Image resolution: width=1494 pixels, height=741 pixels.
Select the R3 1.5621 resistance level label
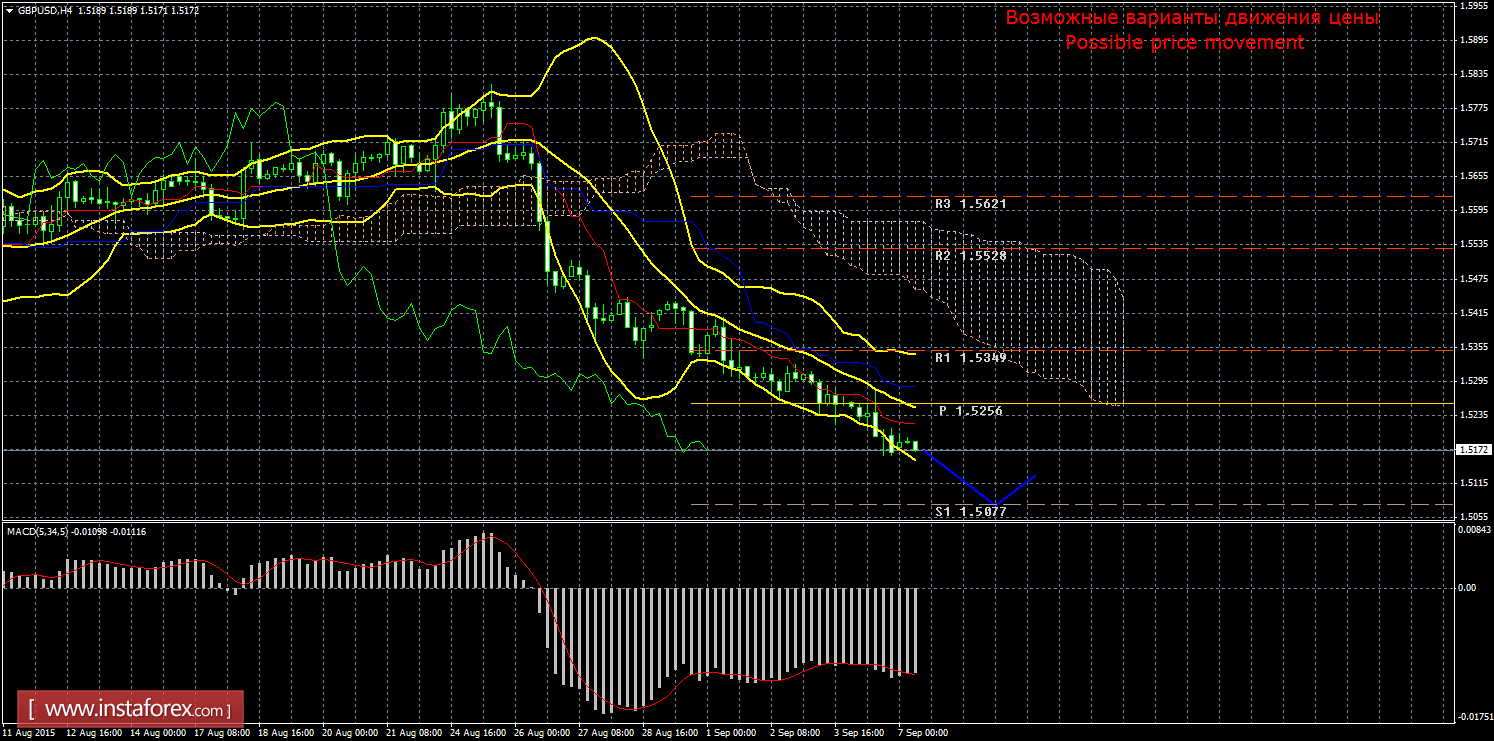pyautogui.click(x=970, y=204)
